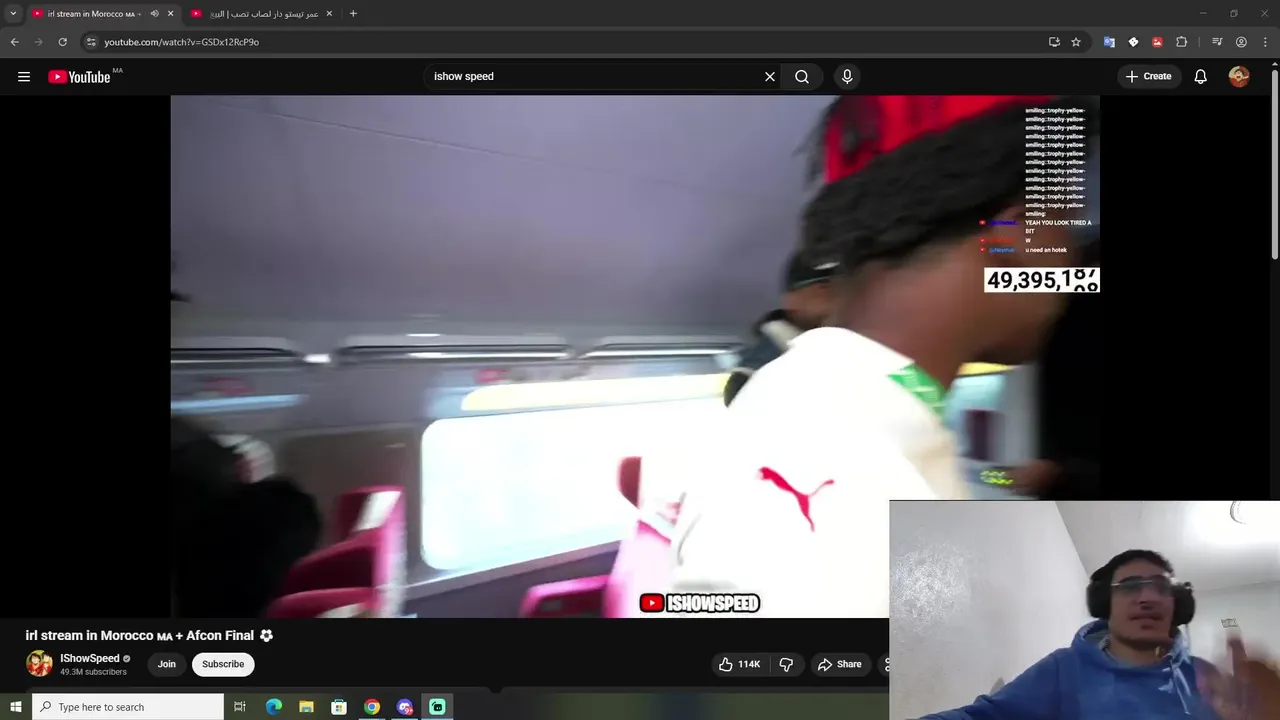Image resolution: width=1280 pixels, height=720 pixels.
Task: Close the Arabic-titled tab
Action: coord(329,14)
